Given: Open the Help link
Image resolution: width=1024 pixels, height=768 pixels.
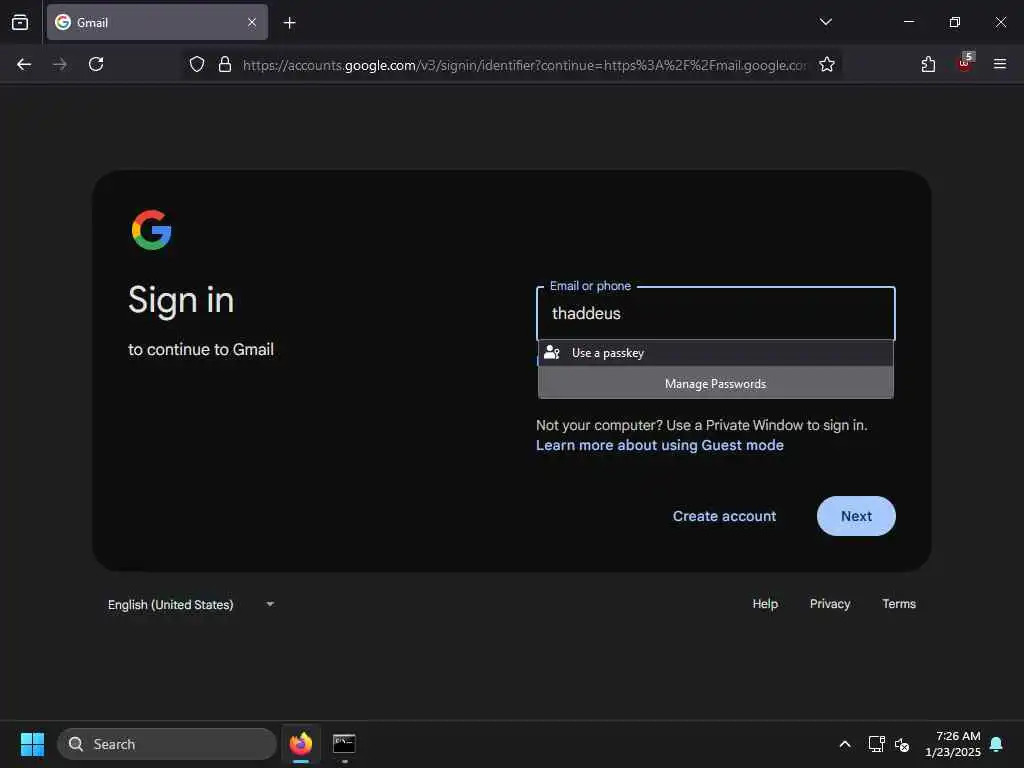Looking at the screenshot, I should coord(765,604).
